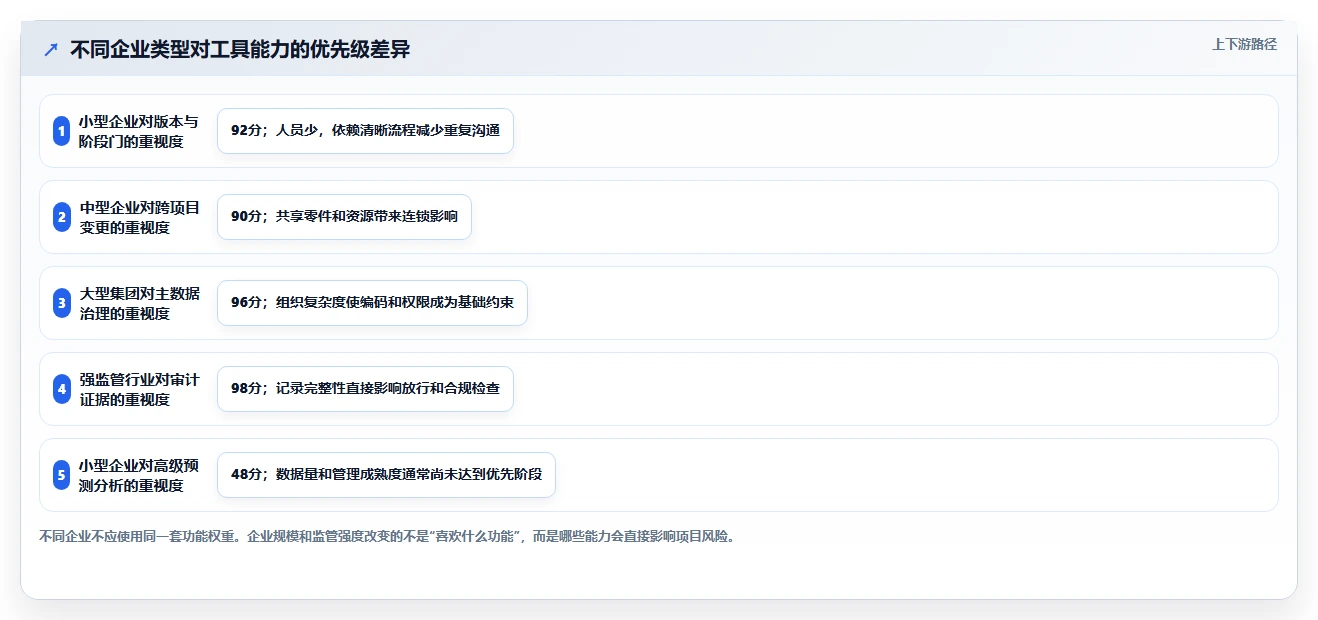Click the label 中型企业对跨项目变更的重视度

(x=140, y=217)
